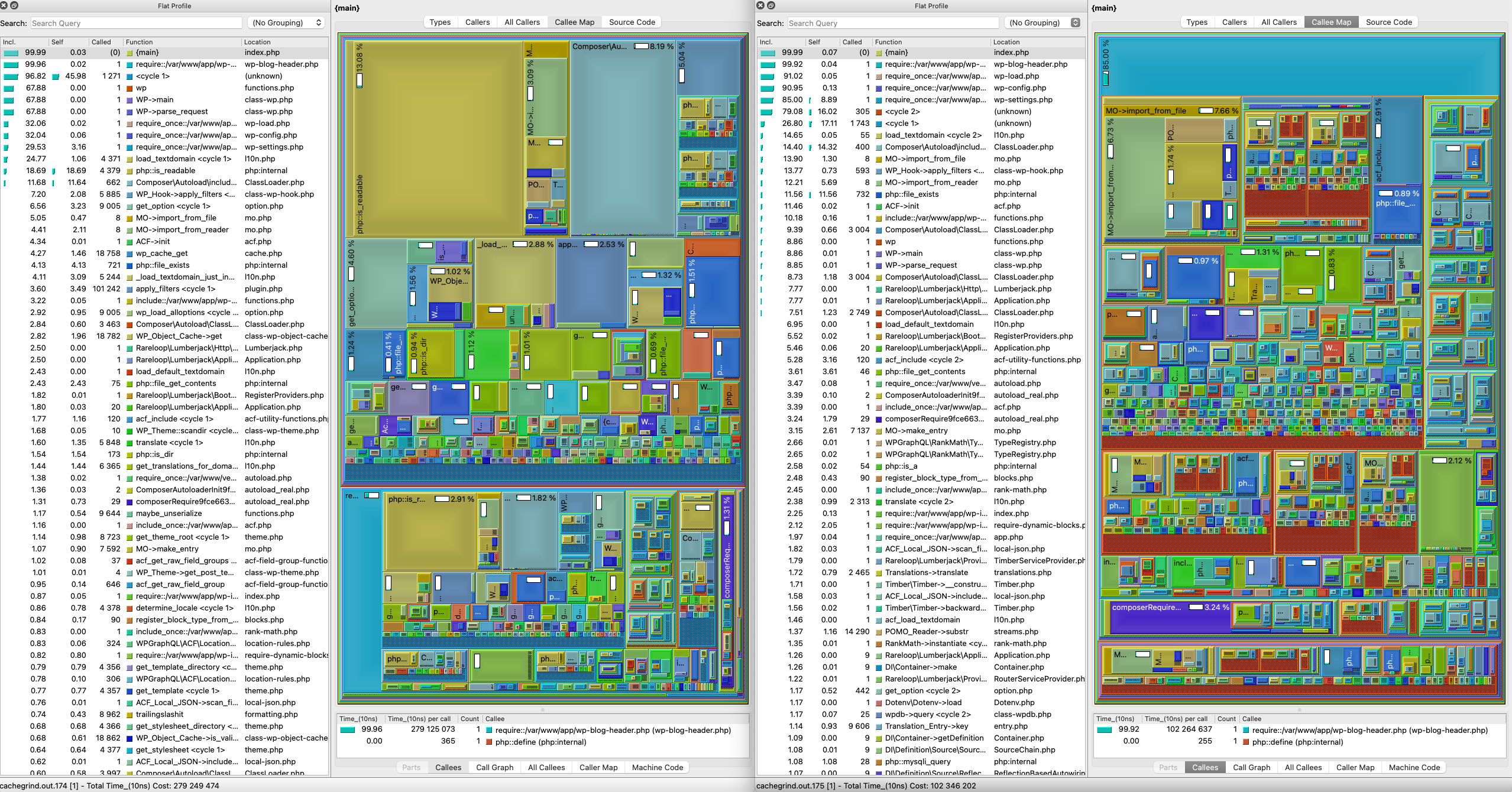Viewport: 1512px width, 792px height.
Task: Select MO->import_from_file row in right function list
Action: tap(925, 159)
